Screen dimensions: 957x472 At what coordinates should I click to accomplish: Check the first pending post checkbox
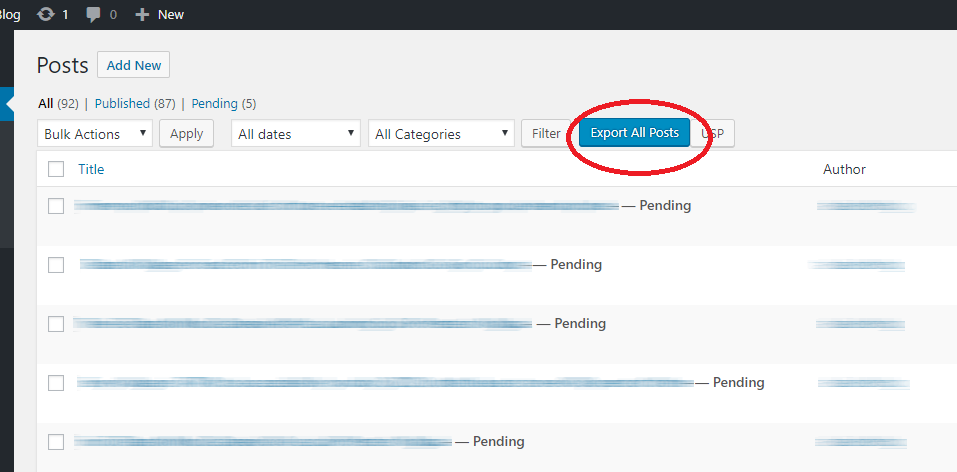[56, 206]
